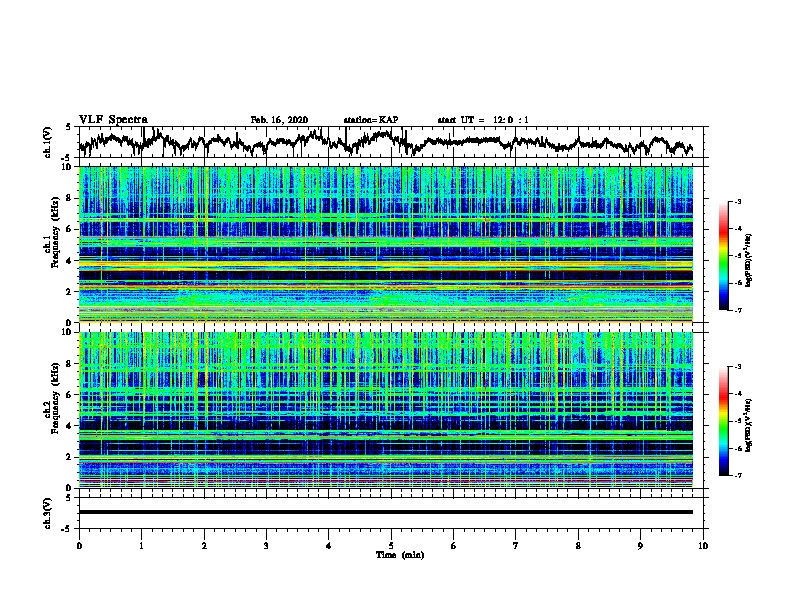Click the flat black ch.3 voltage trace

(x=386, y=512)
